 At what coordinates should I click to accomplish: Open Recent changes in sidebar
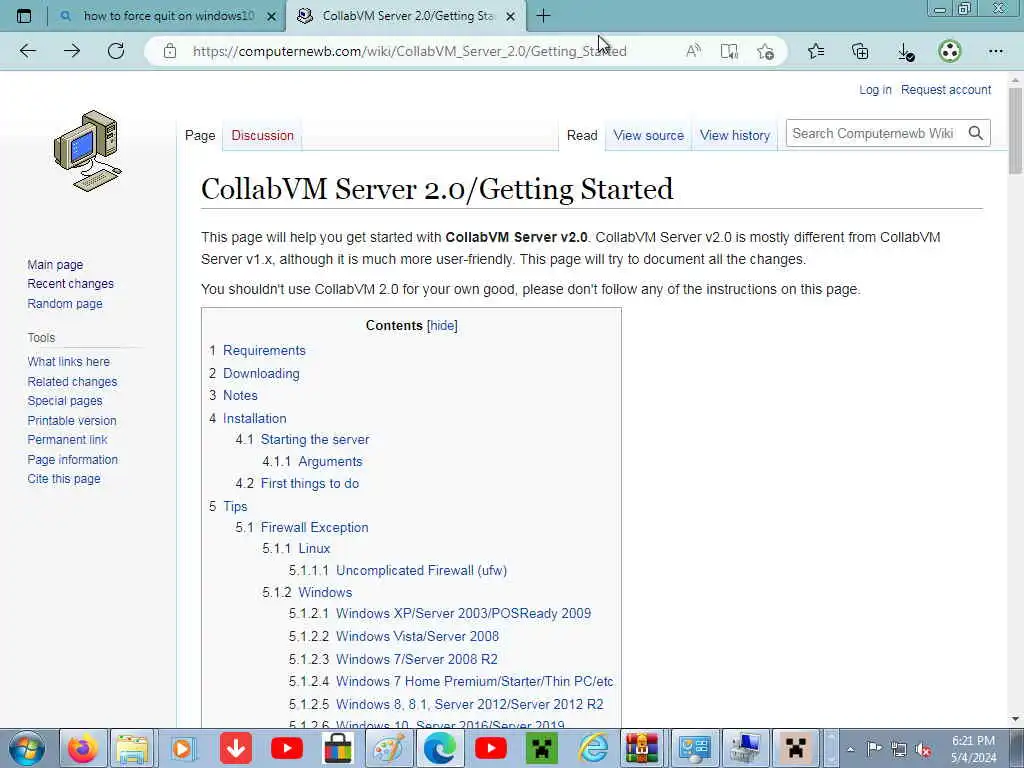coord(71,283)
